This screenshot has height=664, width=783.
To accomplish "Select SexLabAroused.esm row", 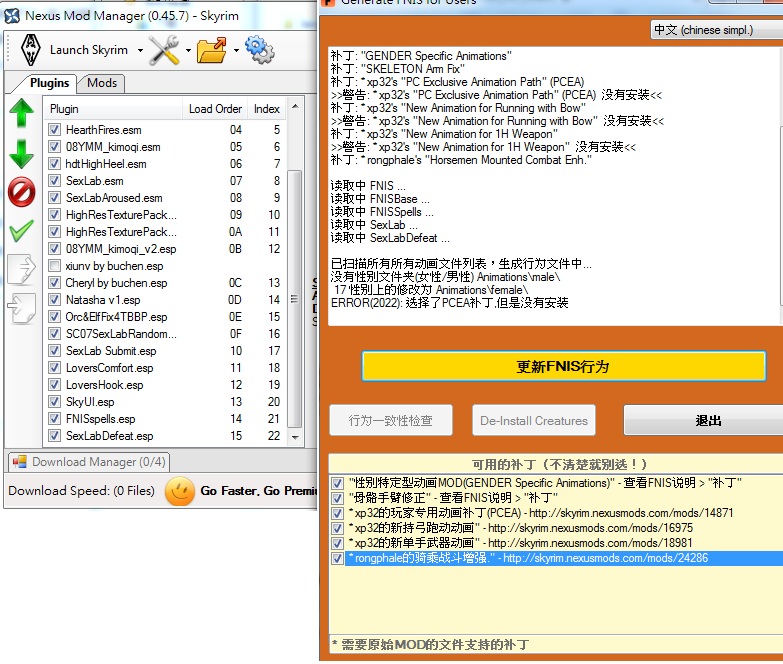I will (x=165, y=198).
